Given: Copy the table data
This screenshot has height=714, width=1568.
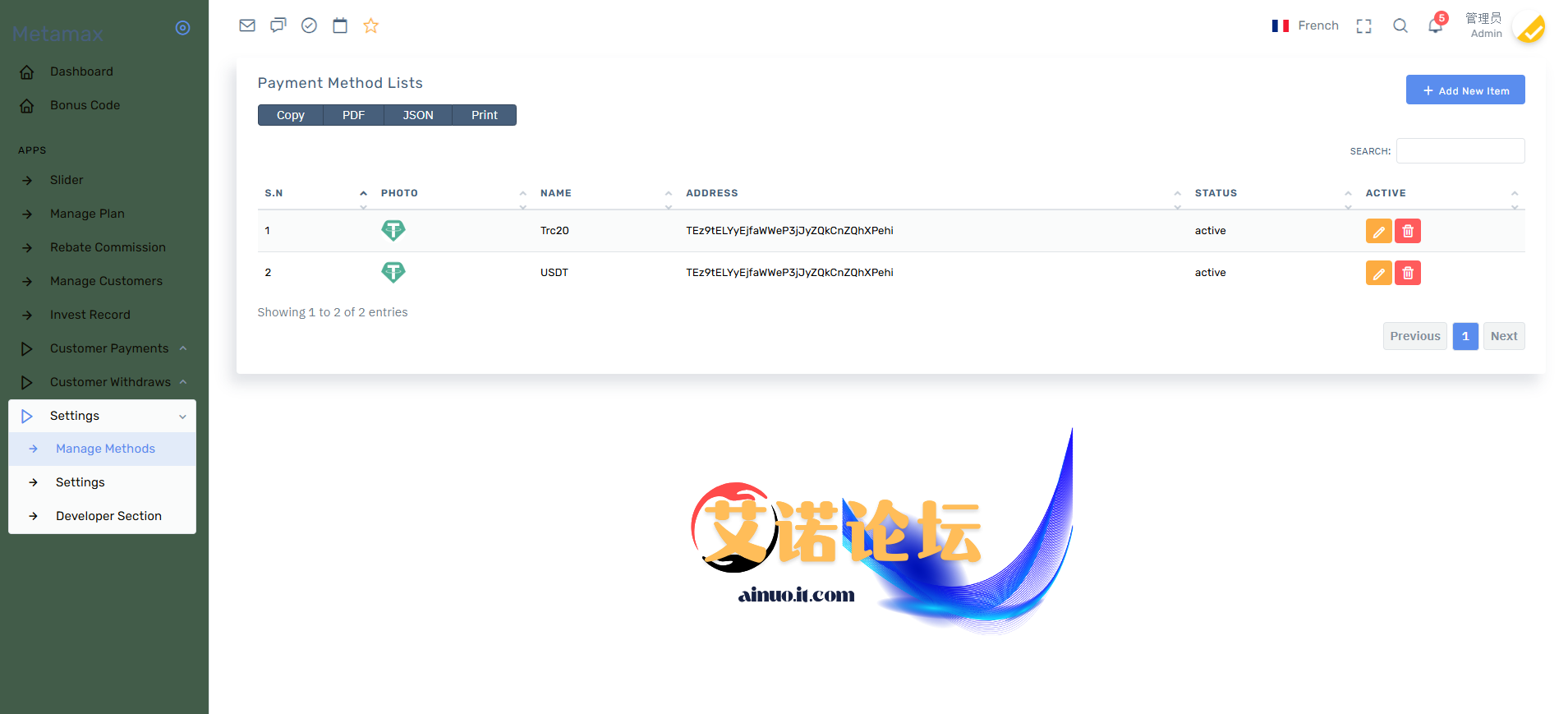Looking at the screenshot, I should pyautogui.click(x=290, y=115).
